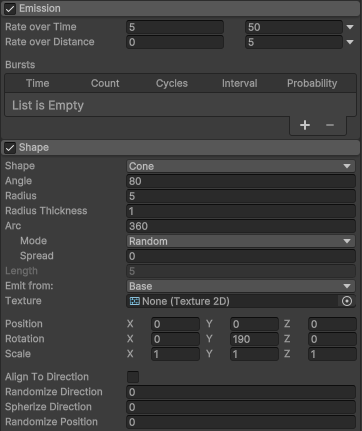Click Rotation X value field
The image size is (362, 431).
pyautogui.click(x=175, y=339)
